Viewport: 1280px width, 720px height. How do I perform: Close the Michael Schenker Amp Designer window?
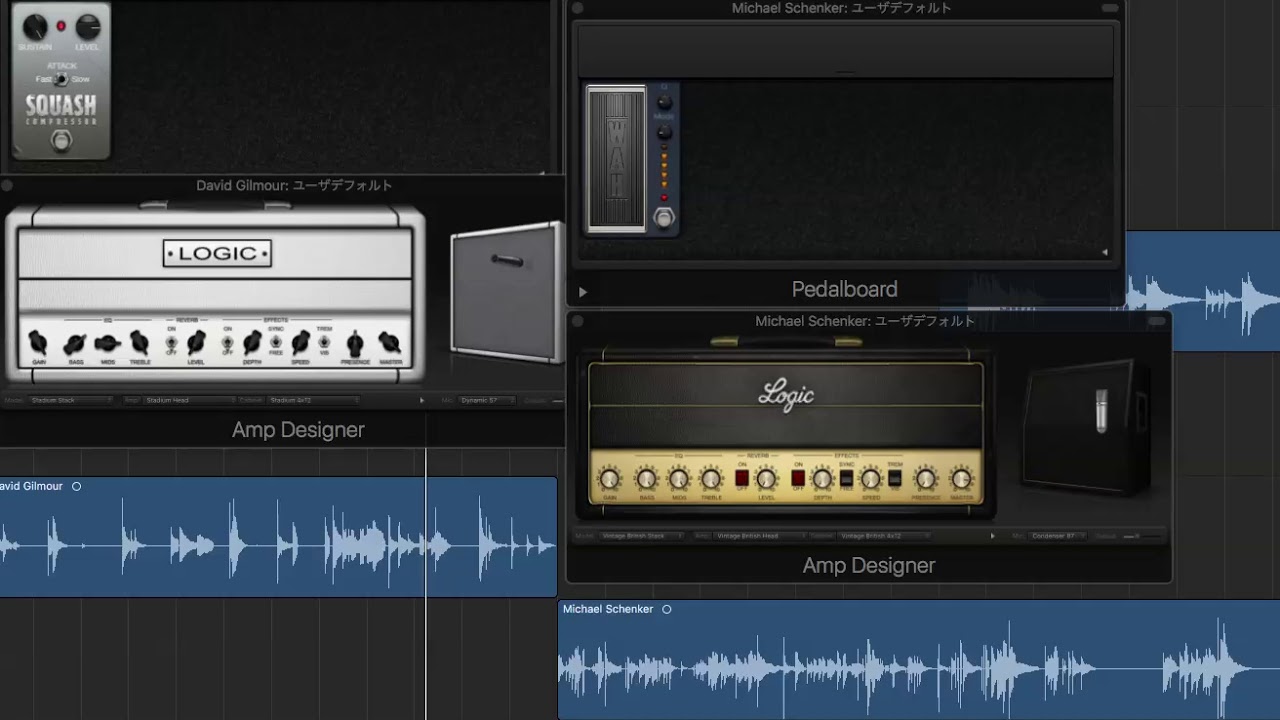pos(577,321)
